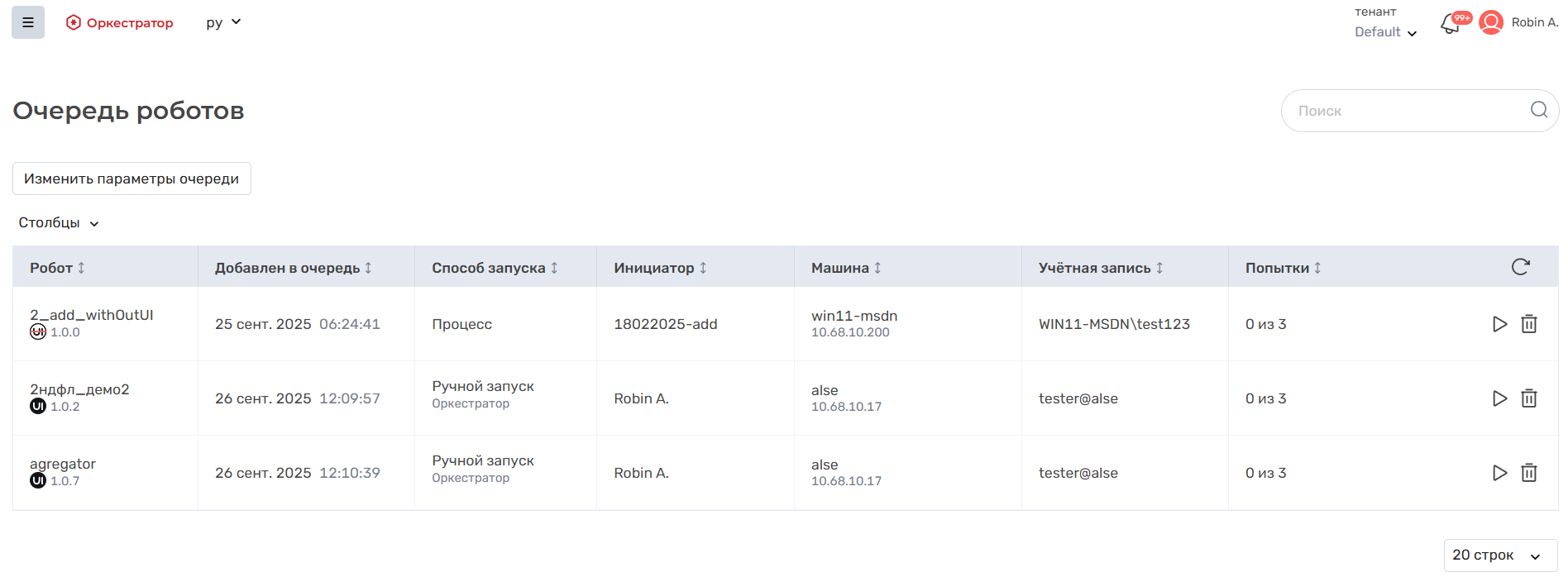Change the 20 строк rows-per-page selector
1568x577 pixels.
(x=1499, y=556)
